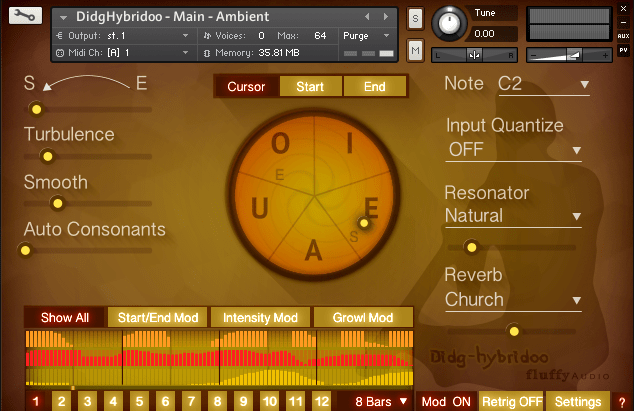Open the AUX sends panel
This screenshot has width=634, height=411.
(623, 36)
